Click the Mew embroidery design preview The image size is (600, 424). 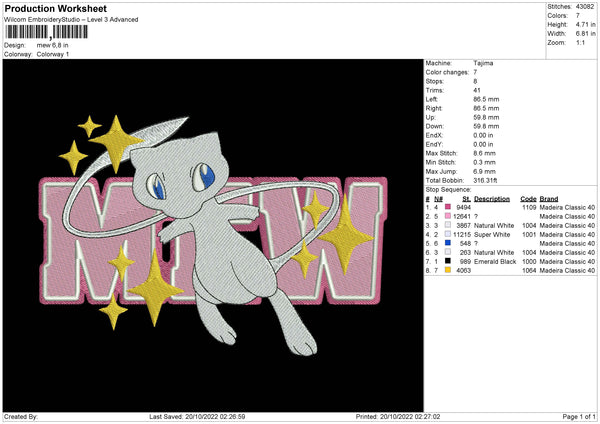coord(213,235)
